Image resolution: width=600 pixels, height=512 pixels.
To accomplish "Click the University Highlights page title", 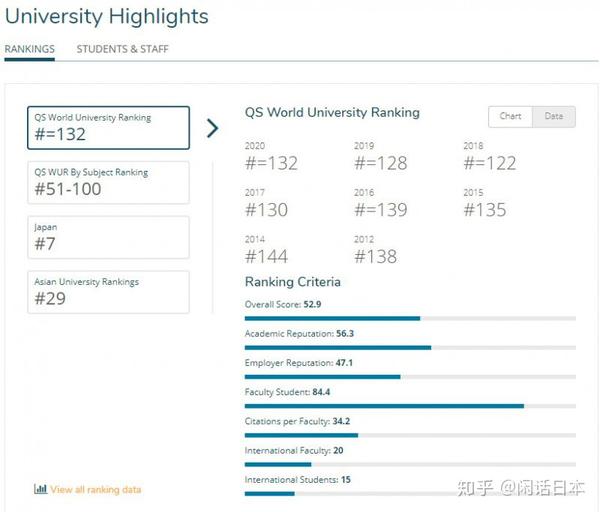I will [107, 16].
